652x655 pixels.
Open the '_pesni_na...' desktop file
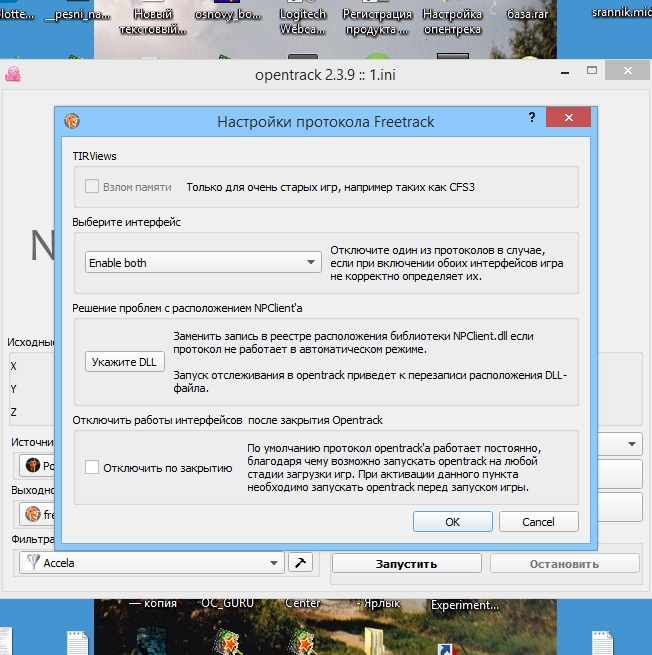click(78, 14)
